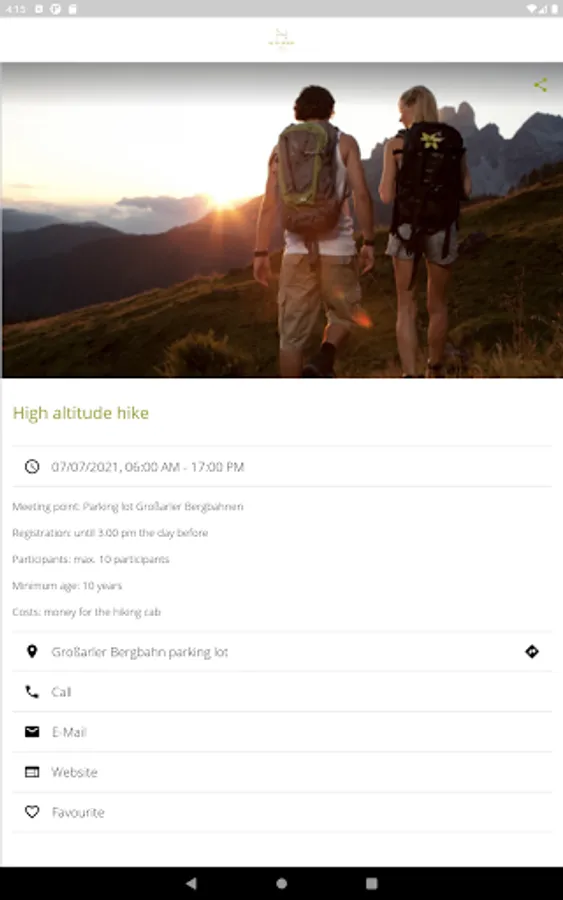Viewport: 563px width, 900px height.
Task: Tap the website browser icon
Action: click(x=32, y=772)
